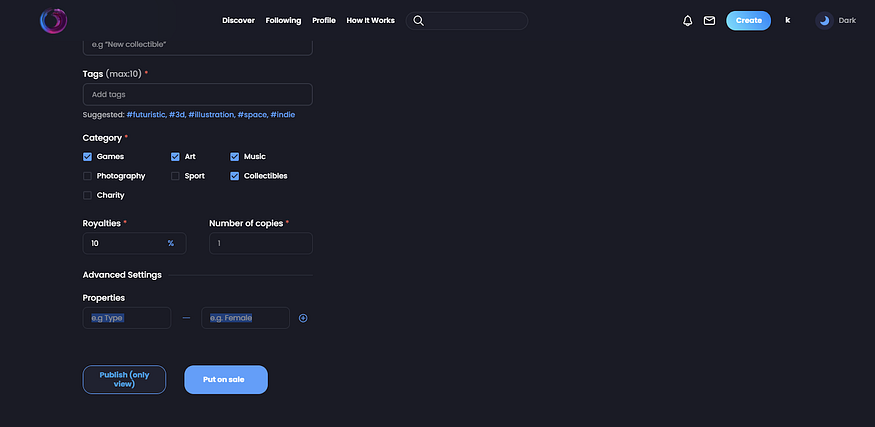Open the user avatar labeled k

(788, 20)
